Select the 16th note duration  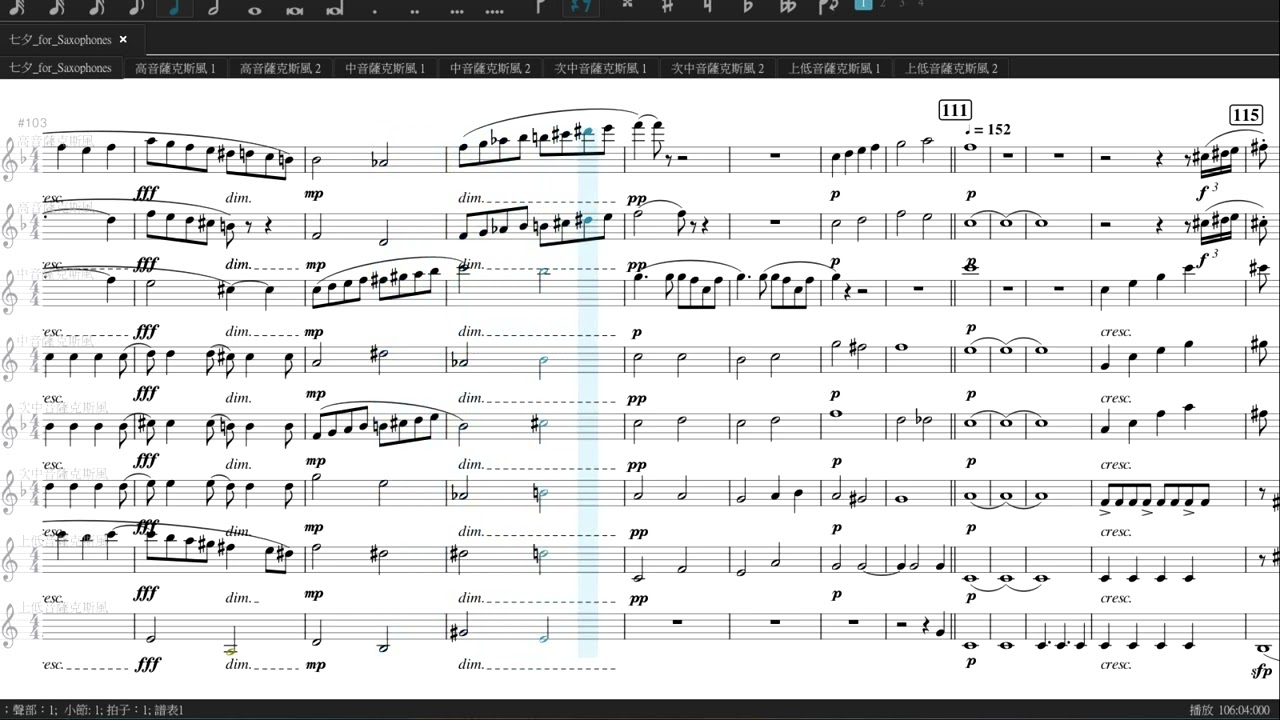(x=97, y=7)
